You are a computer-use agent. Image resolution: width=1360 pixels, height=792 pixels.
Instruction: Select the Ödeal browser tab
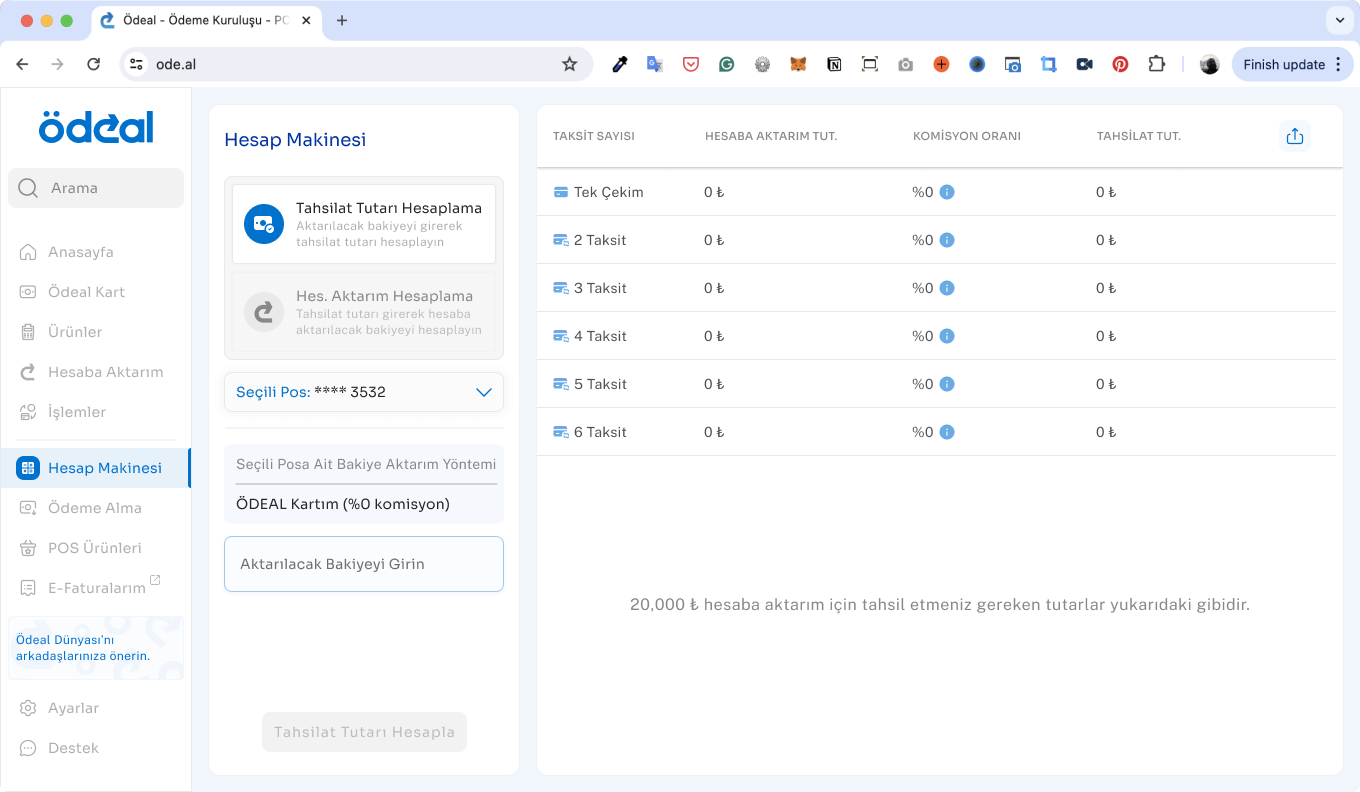click(x=208, y=20)
